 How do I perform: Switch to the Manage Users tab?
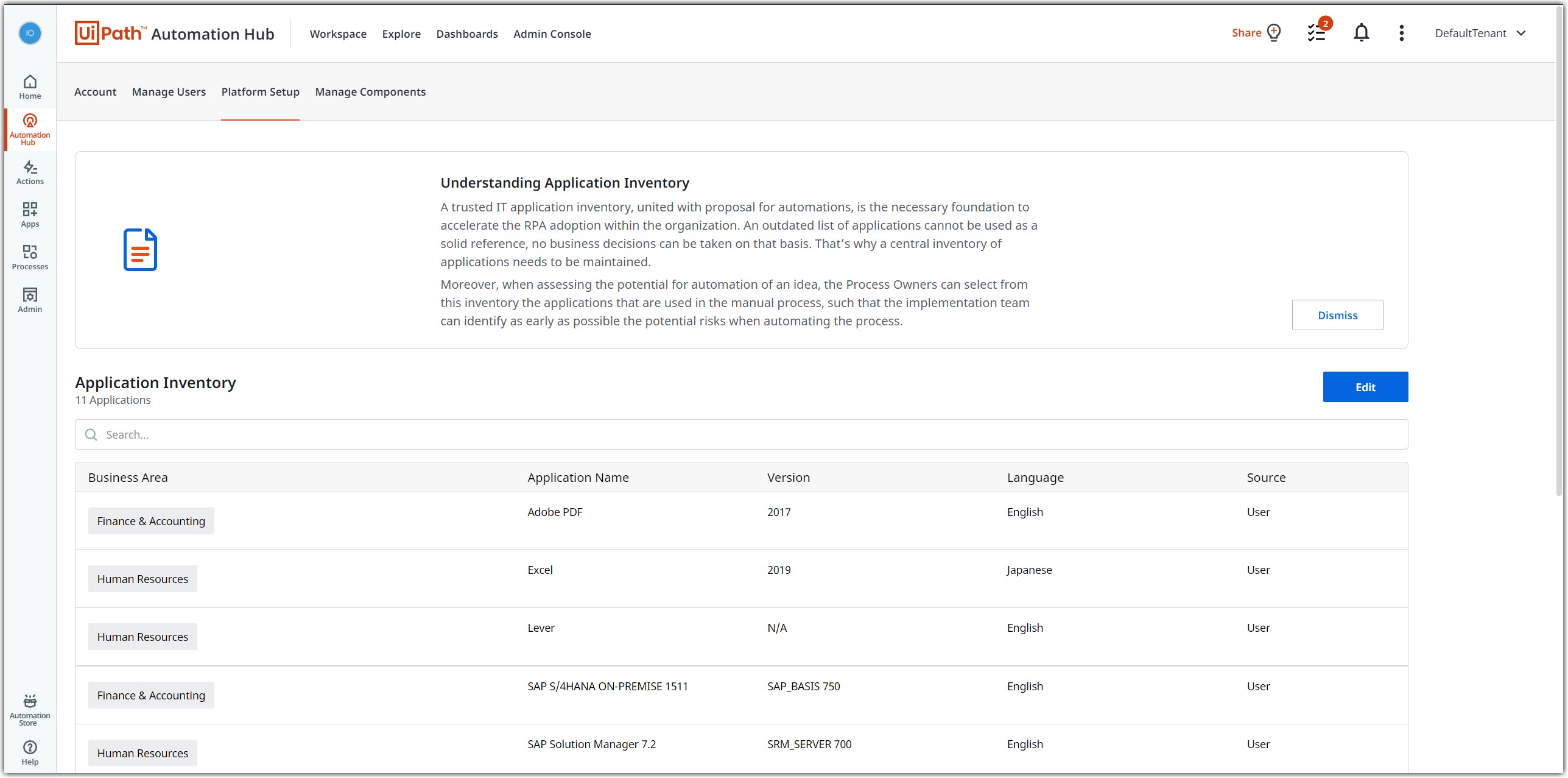(169, 92)
